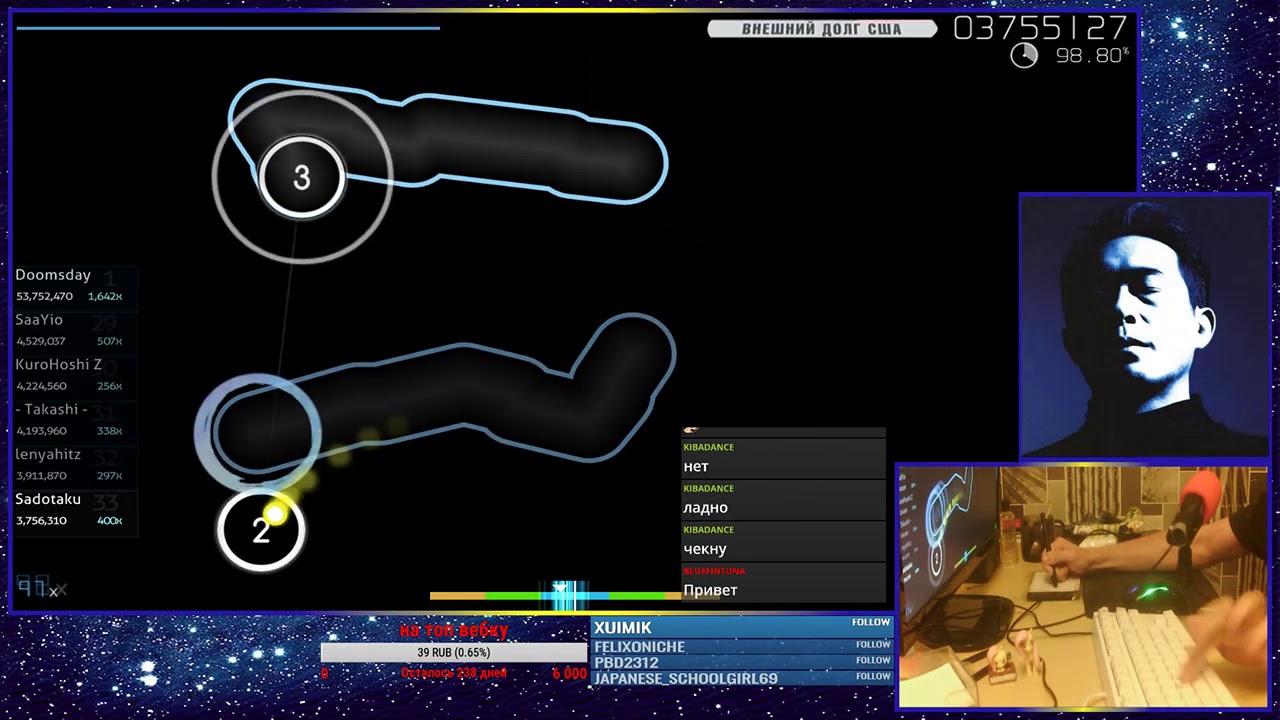
Task: Select KuroHoshi Z leaderboard entry
Action: [x=74, y=375]
